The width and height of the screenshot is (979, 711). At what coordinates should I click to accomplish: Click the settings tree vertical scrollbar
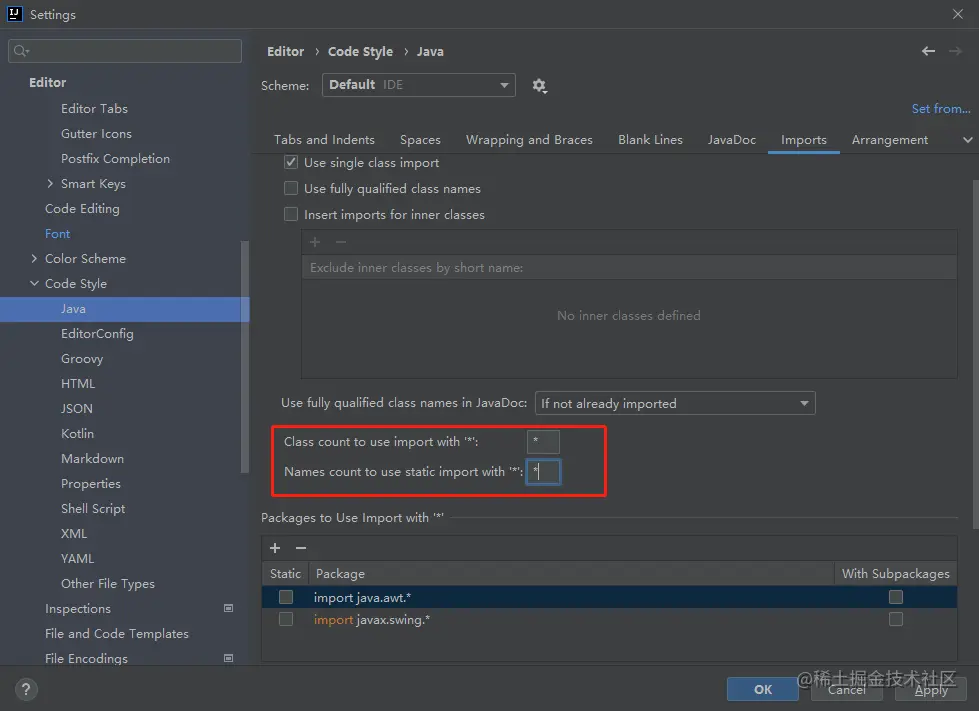tap(245, 356)
